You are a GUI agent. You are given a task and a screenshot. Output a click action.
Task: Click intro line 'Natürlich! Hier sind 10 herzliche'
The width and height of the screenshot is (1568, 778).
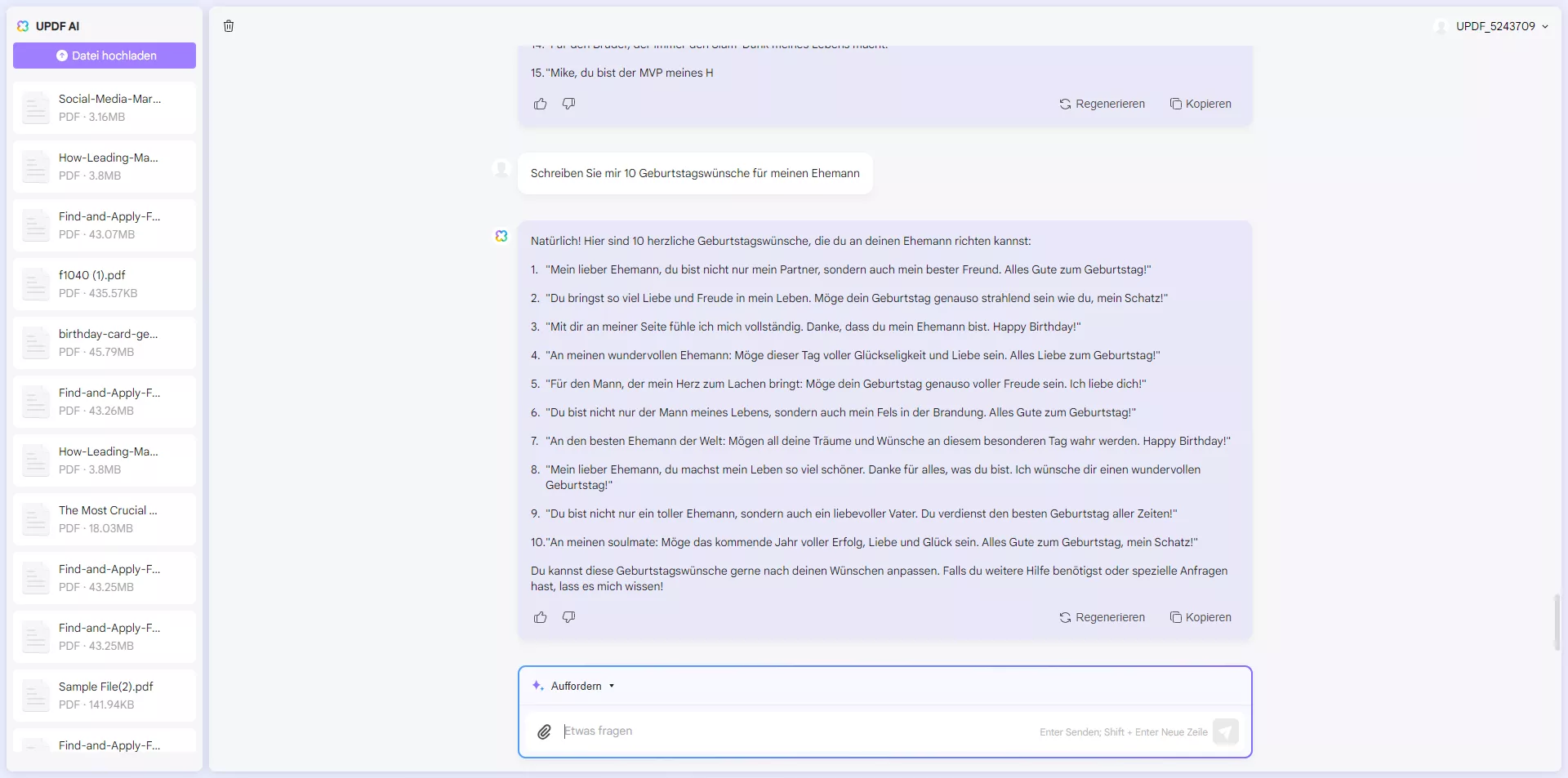[x=781, y=241]
